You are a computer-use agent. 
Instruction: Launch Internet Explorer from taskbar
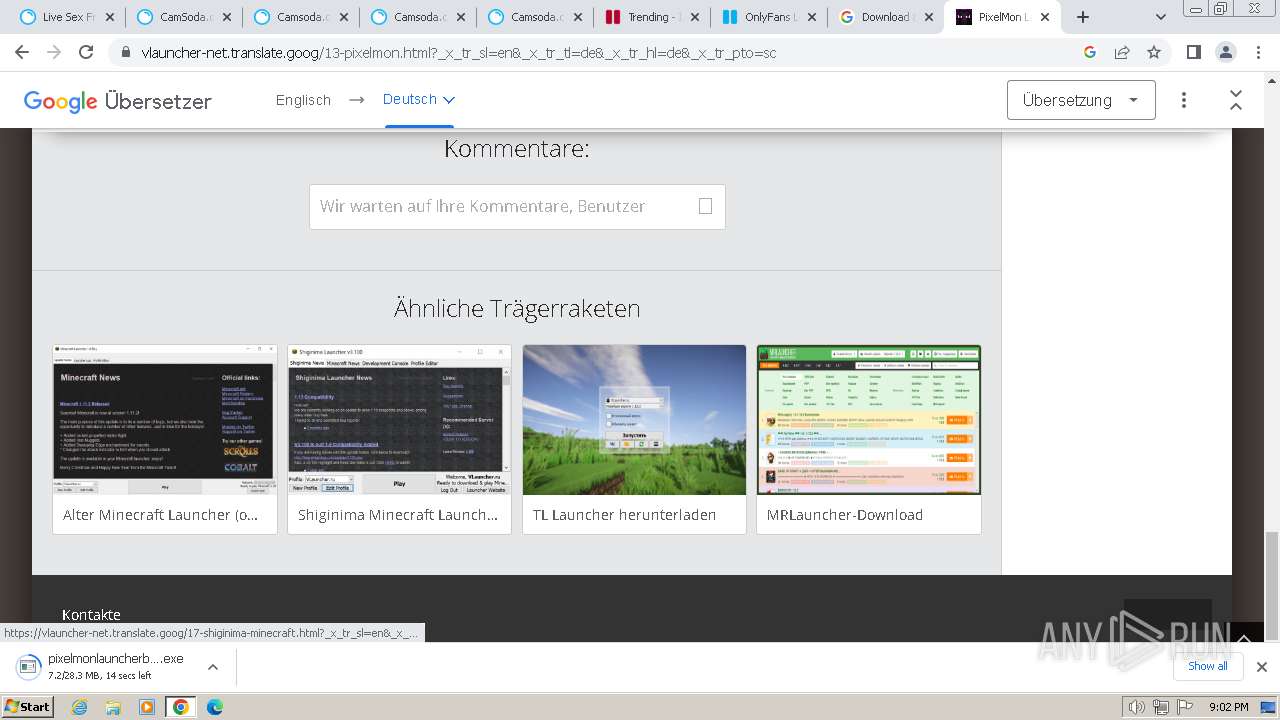tap(80, 706)
